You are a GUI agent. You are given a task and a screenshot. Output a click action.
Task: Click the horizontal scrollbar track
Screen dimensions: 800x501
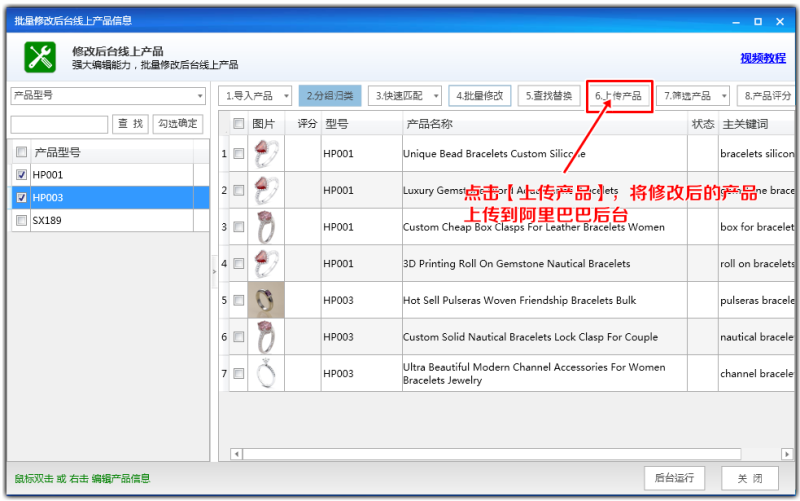(491, 454)
